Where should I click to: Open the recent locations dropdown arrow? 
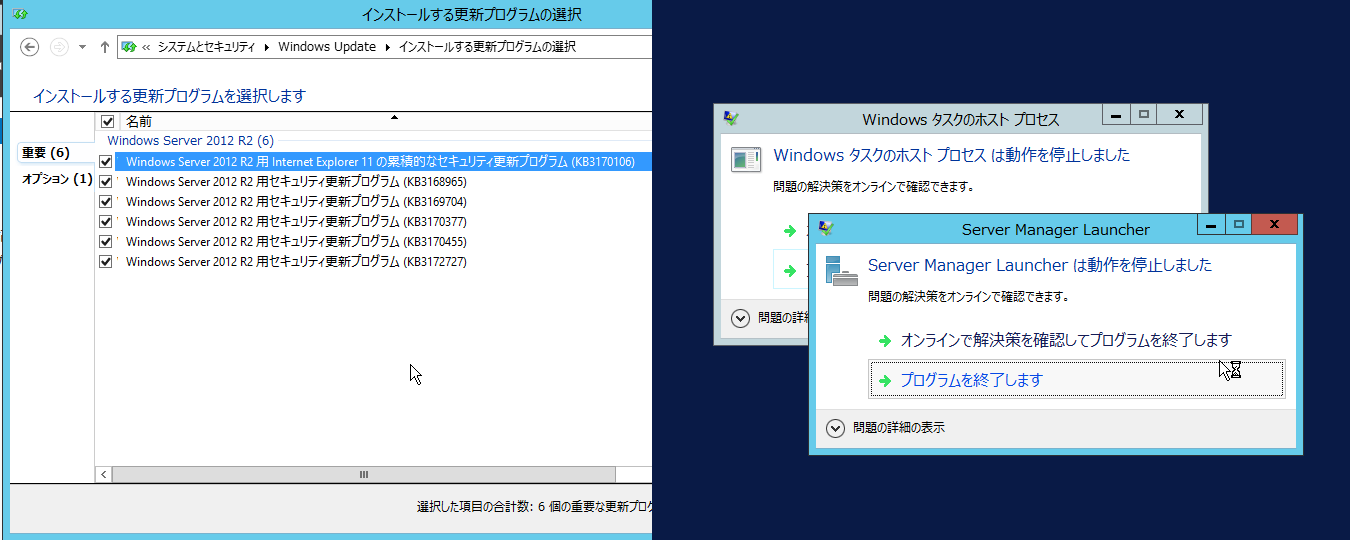(x=82, y=47)
